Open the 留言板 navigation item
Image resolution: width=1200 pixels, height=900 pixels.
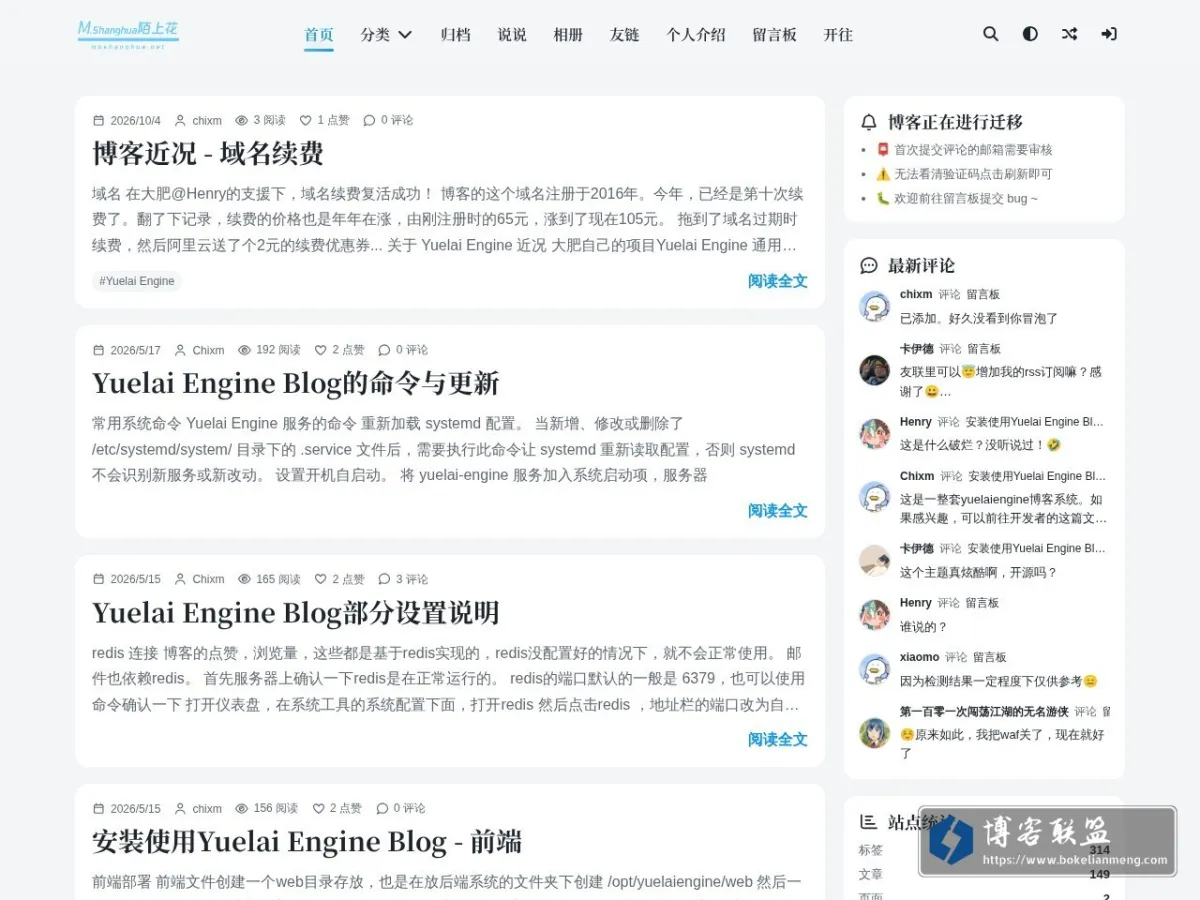(x=774, y=34)
